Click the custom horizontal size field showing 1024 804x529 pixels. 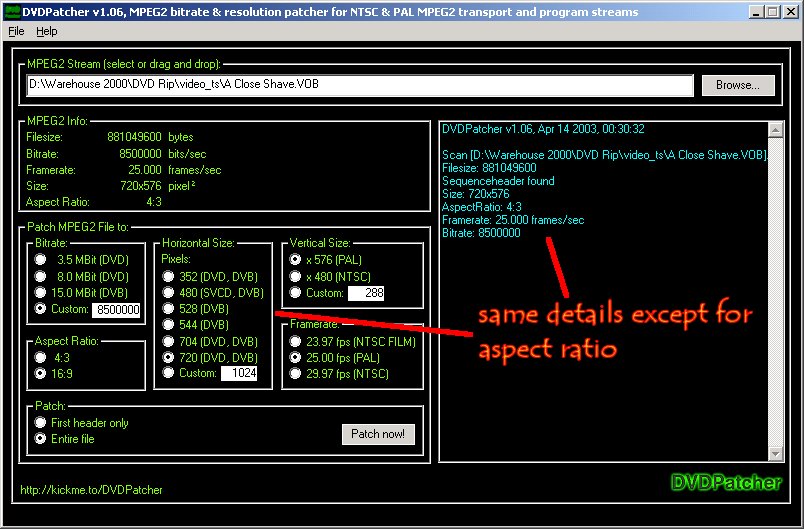click(x=239, y=373)
